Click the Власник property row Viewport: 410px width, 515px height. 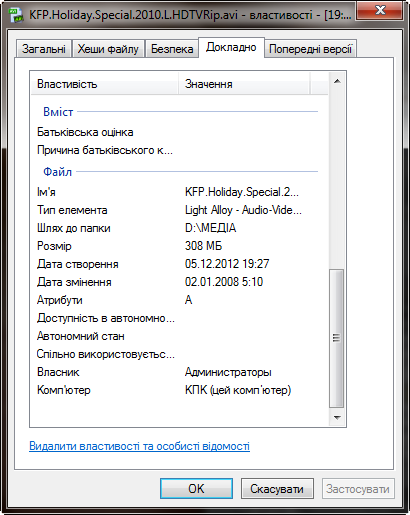(179, 372)
